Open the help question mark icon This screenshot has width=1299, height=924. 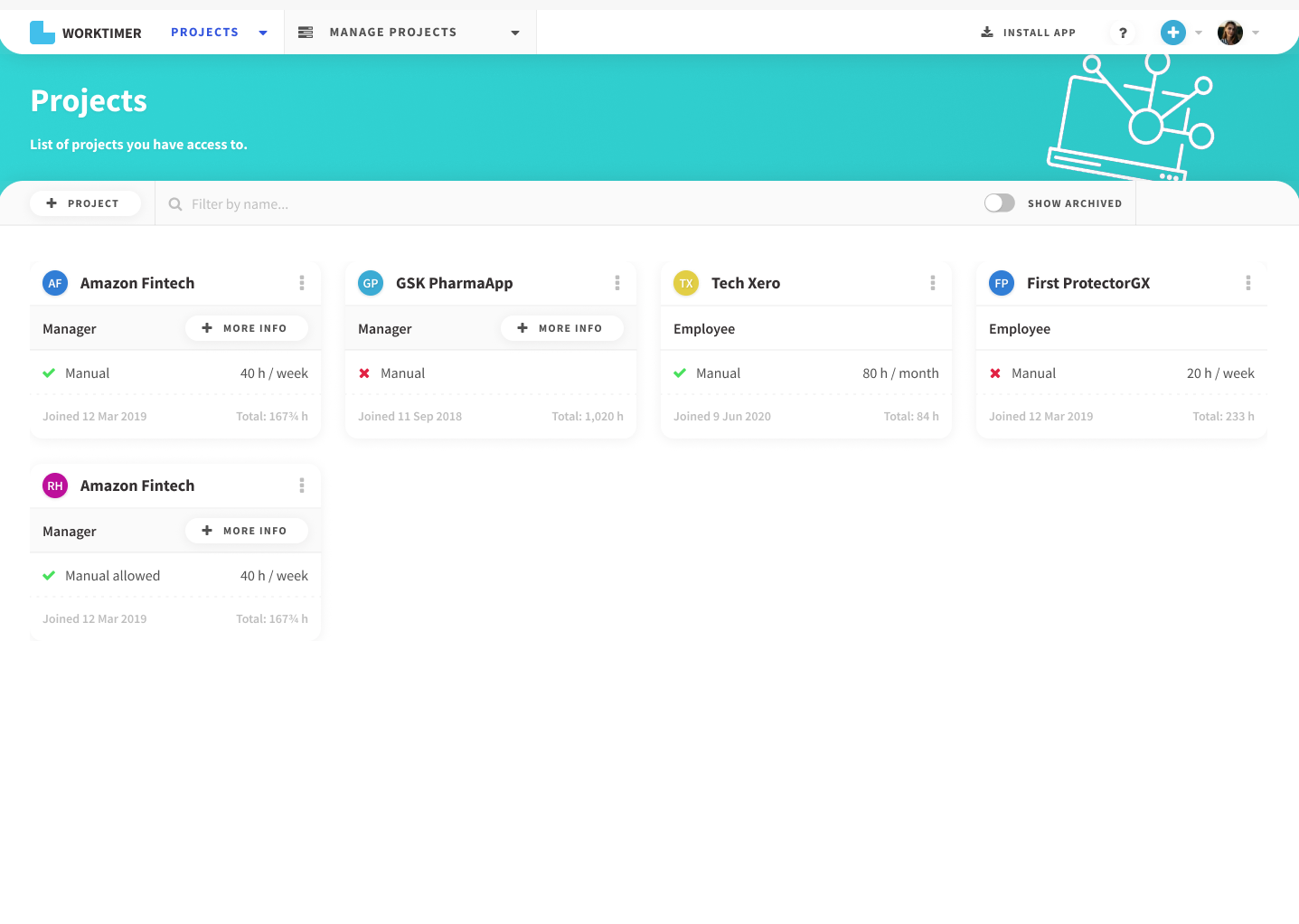[x=1123, y=33]
